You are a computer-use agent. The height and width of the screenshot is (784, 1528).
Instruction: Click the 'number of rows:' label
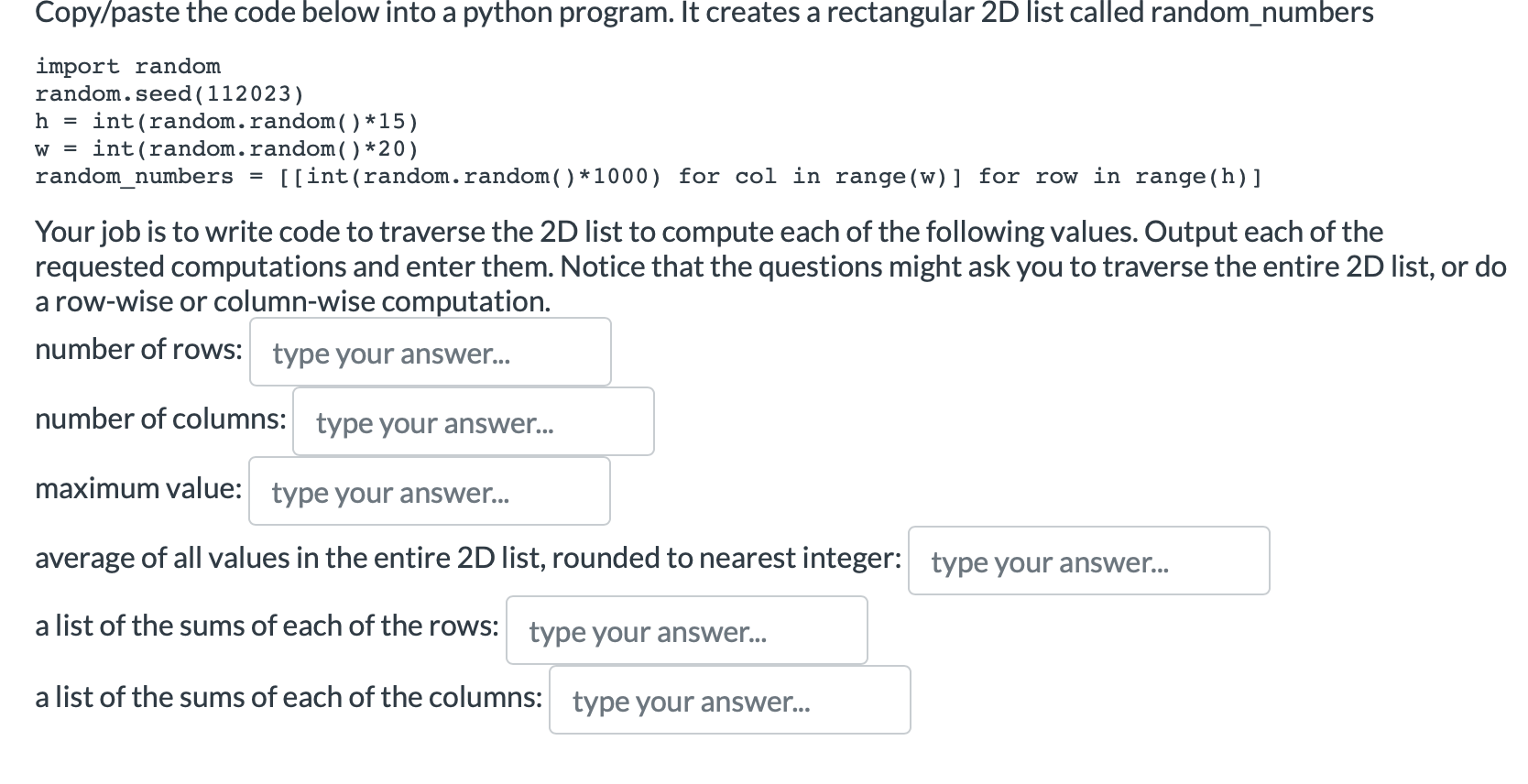(139, 349)
